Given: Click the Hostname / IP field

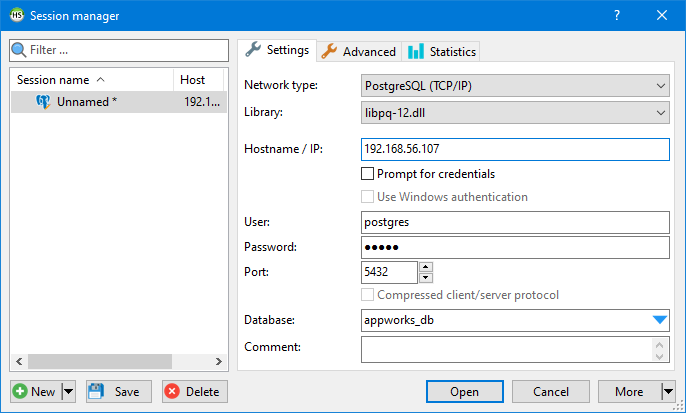Looking at the screenshot, I should pos(515,149).
